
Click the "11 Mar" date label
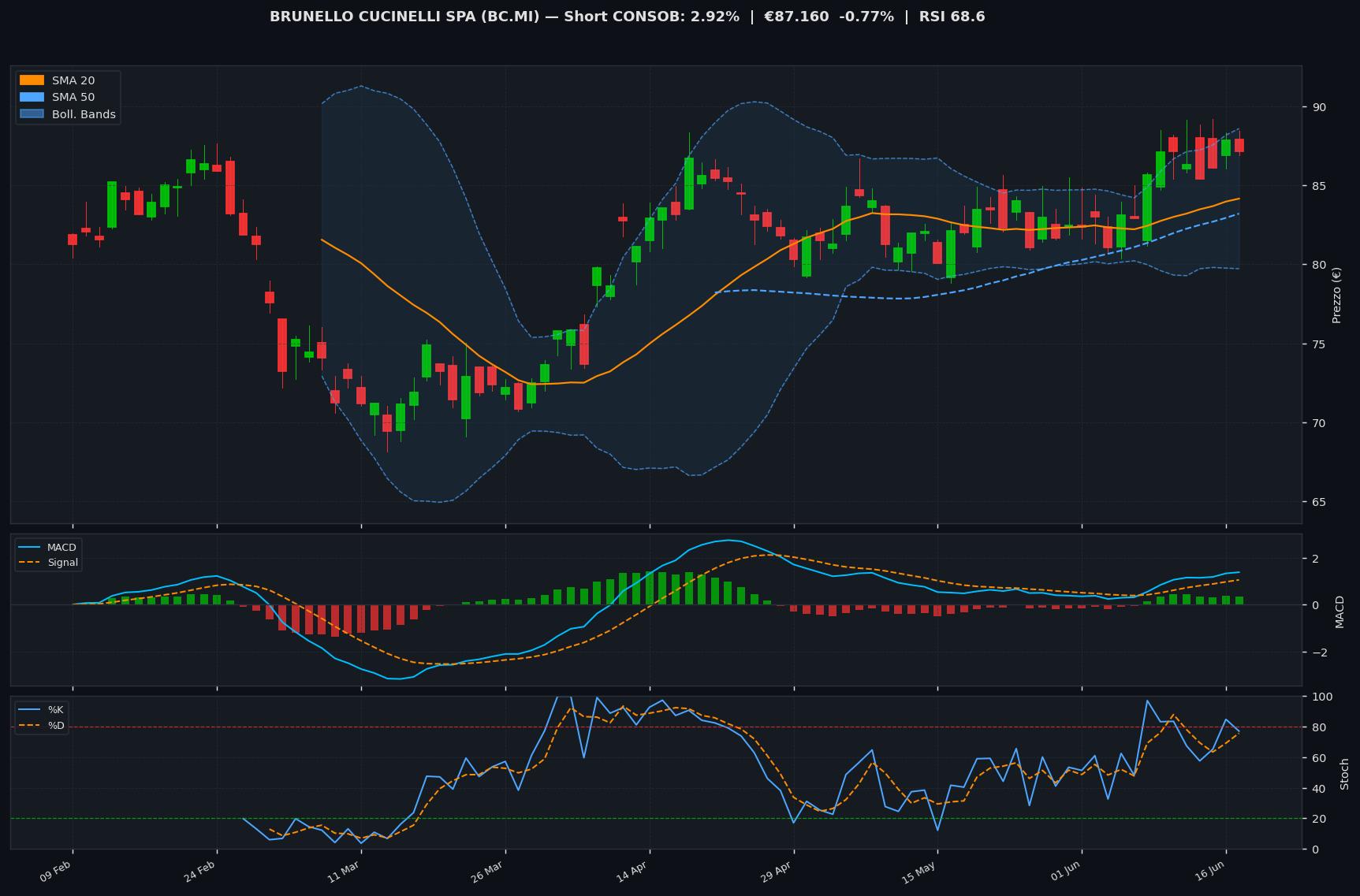coord(344,872)
